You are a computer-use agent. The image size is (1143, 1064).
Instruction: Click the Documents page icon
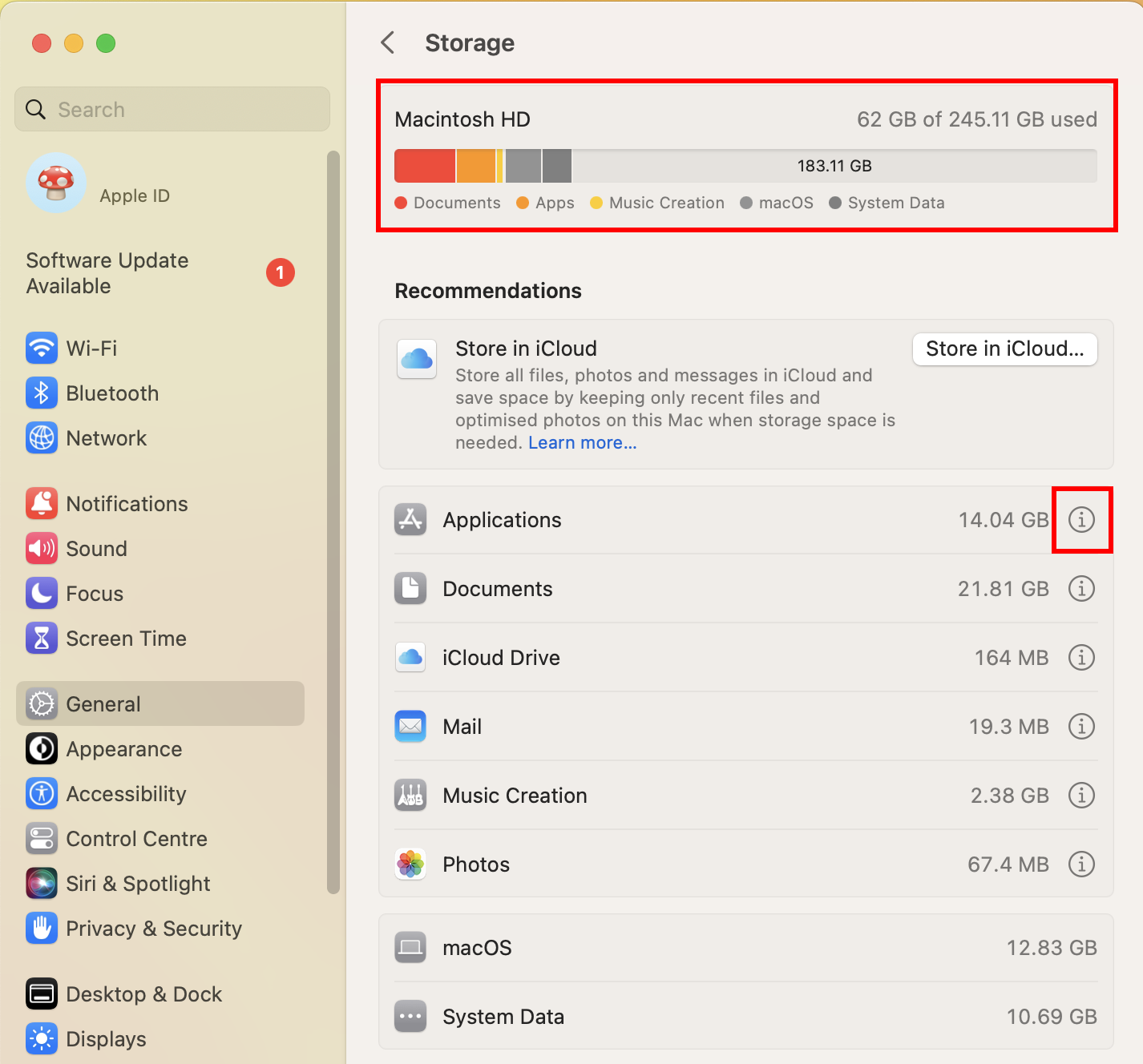coord(410,589)
